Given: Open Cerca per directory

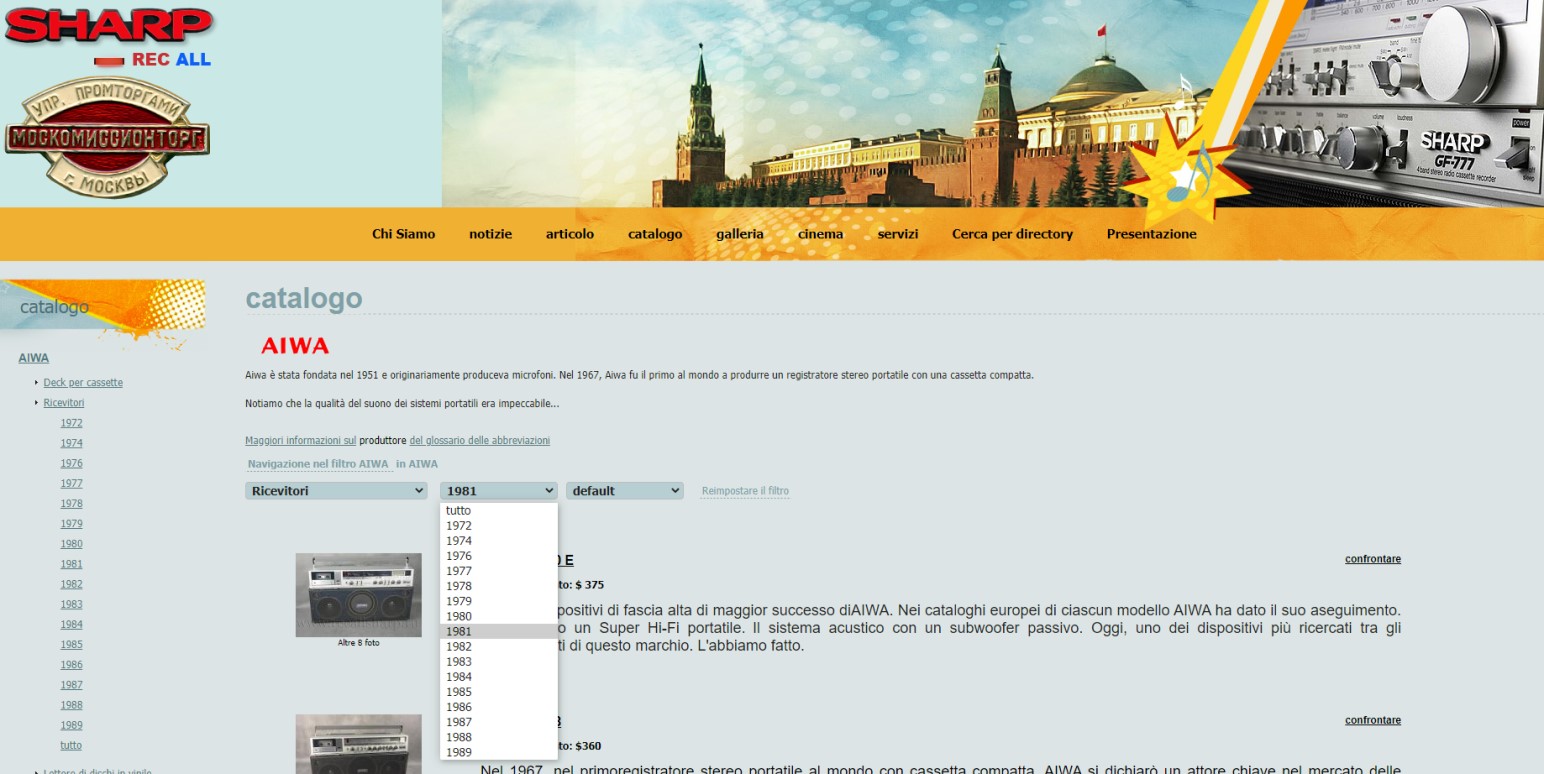Looking at the screenshot, I should click(x=1012, y=234).
